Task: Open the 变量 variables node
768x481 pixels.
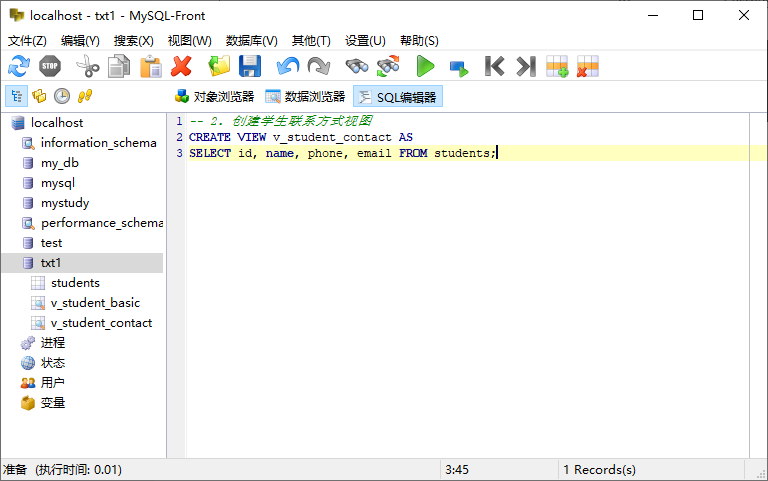Action: [x=52, y=403]
